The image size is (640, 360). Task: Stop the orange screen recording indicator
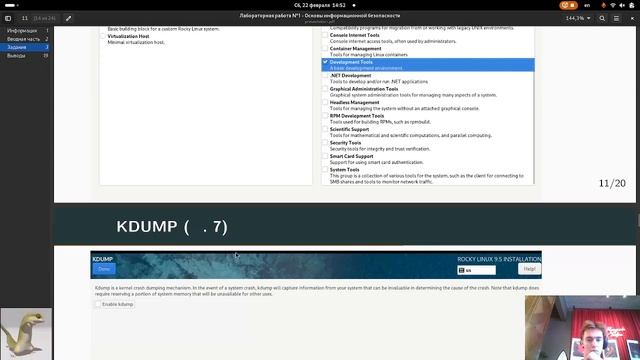[569, 5]
